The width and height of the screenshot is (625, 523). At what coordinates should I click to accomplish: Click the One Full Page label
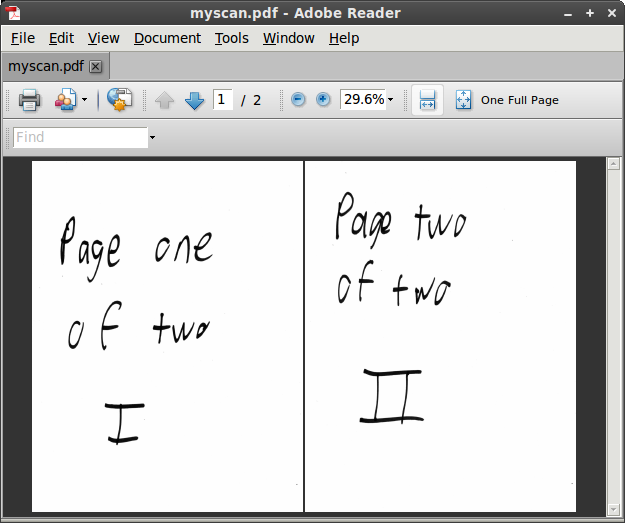pos(519,100)
